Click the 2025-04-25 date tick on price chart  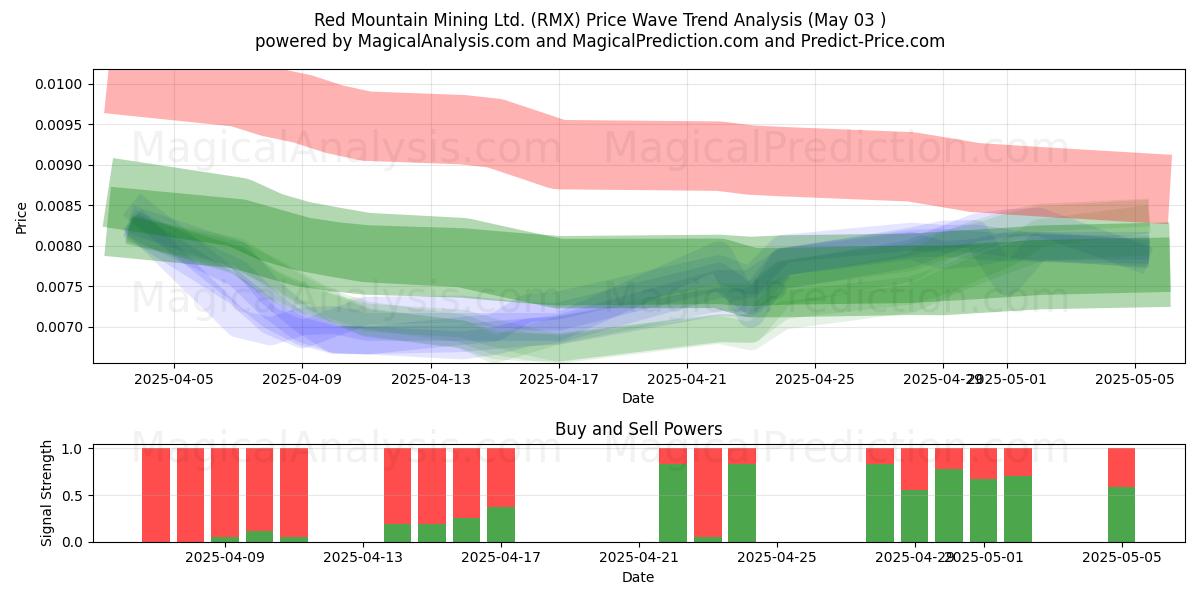click(x=814, y=379)
